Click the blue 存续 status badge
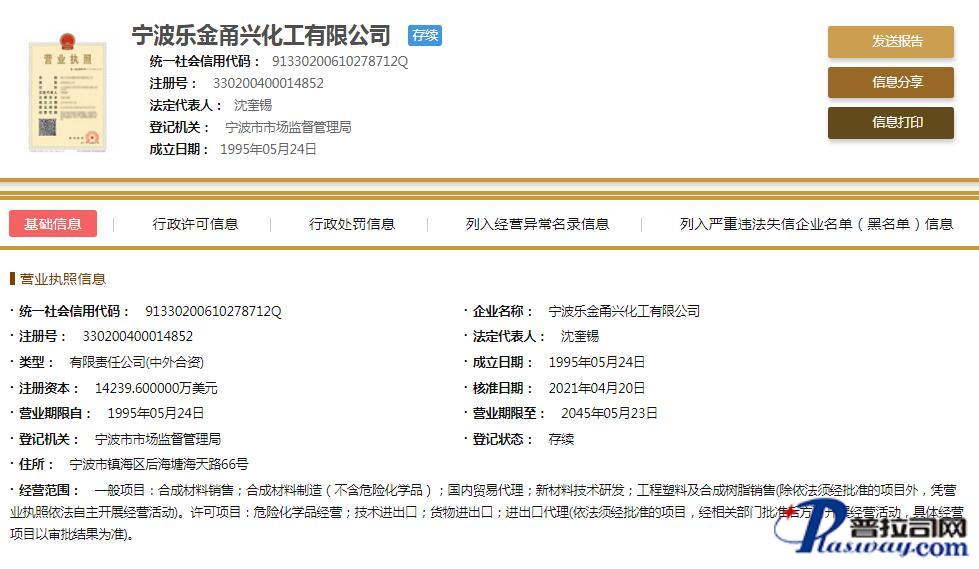The width and height of the screenshot is (979, 569). [x=425, y=36]
